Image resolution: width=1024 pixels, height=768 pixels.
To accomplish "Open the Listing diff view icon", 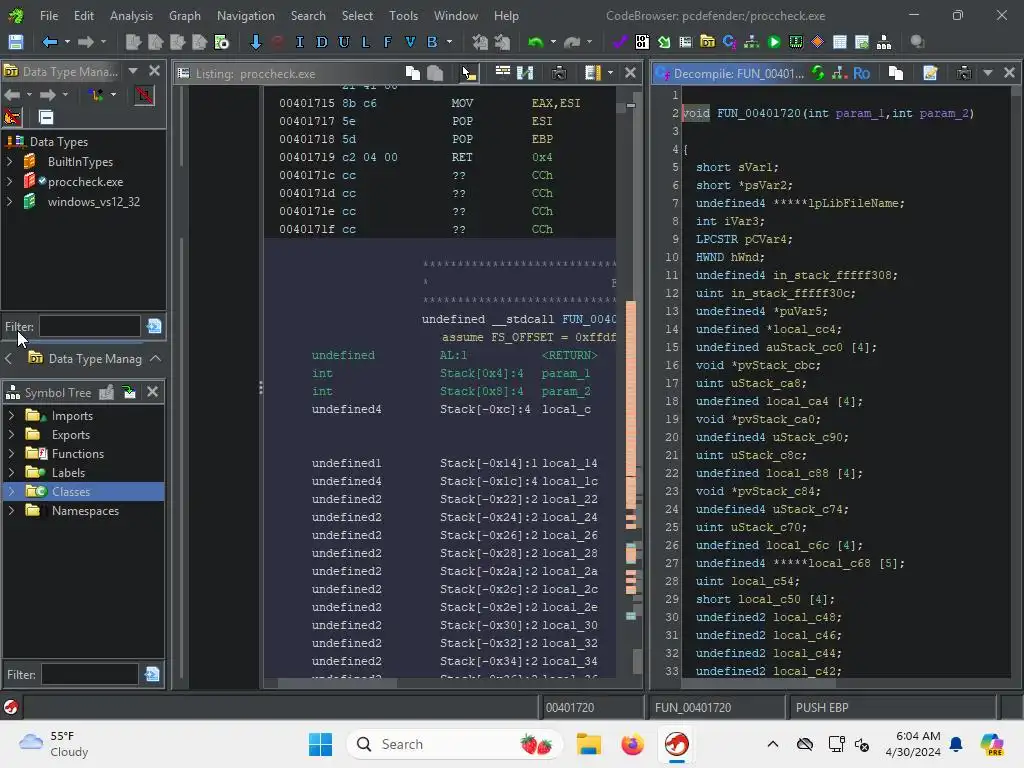I will coord(525,73).
